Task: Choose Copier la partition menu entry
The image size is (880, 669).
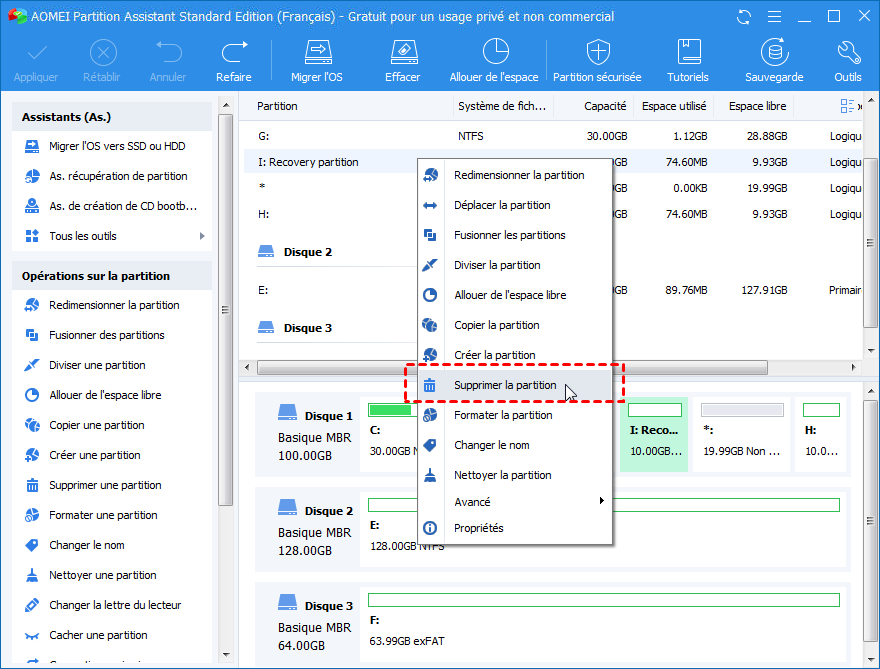Action: tap(515, 326)
